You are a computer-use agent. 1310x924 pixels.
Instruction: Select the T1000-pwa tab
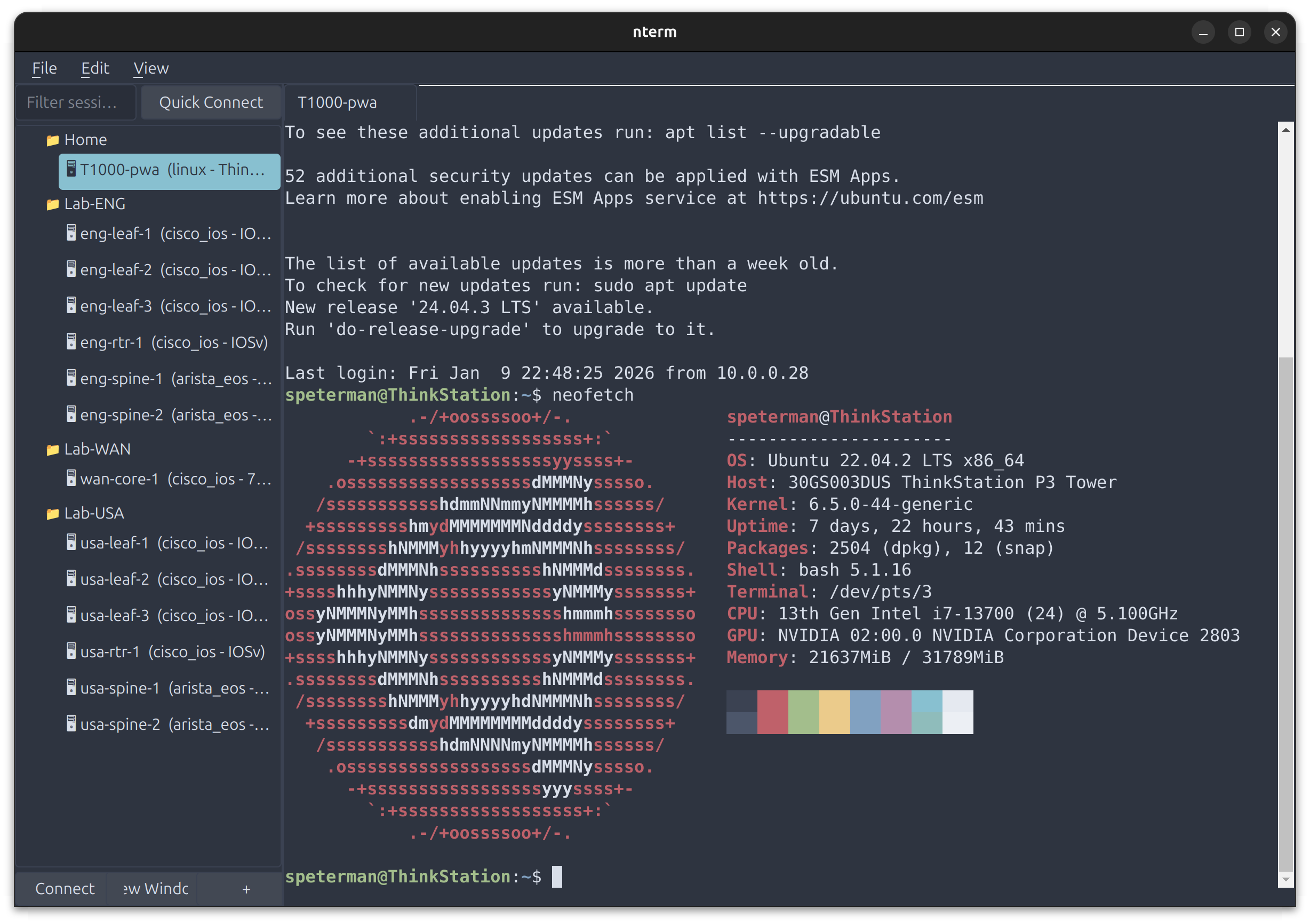coord(337,102)
